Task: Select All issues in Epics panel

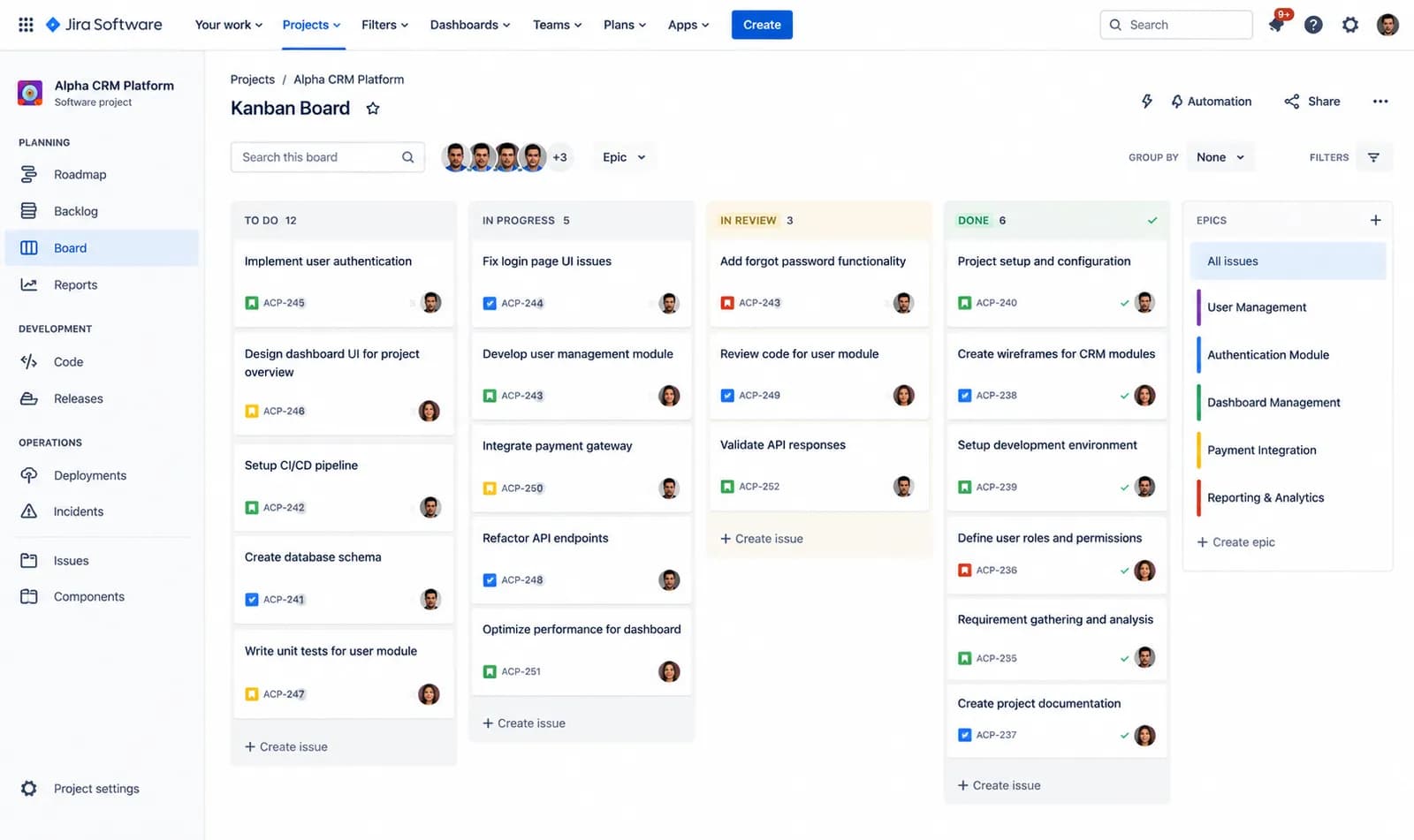Action: tap(1288, 261)
